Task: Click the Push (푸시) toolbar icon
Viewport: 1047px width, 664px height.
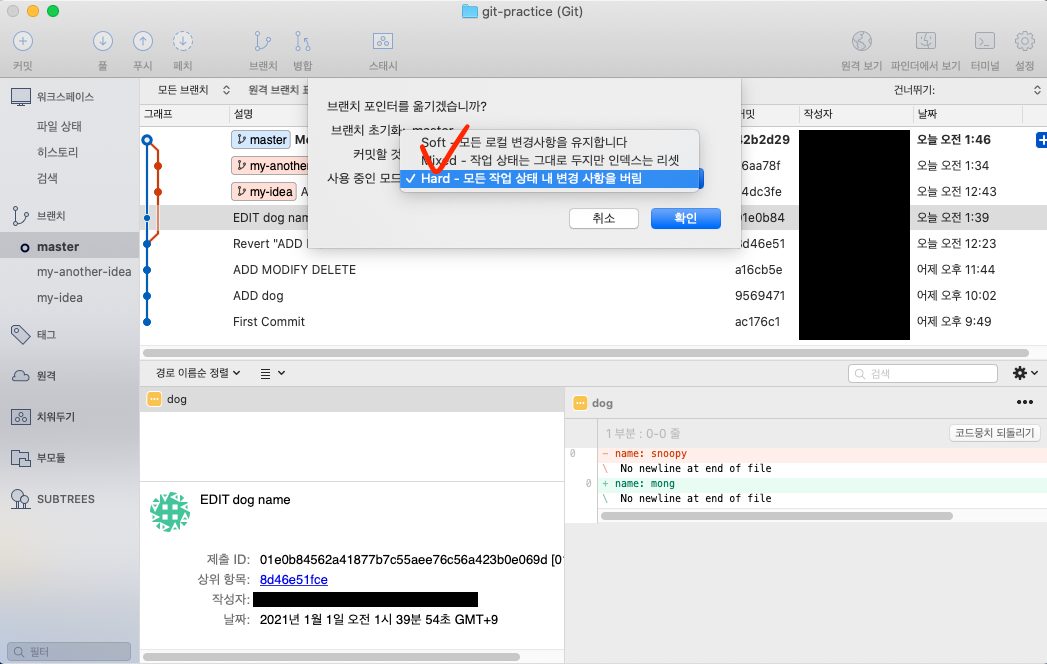Action: pos(143,41)
